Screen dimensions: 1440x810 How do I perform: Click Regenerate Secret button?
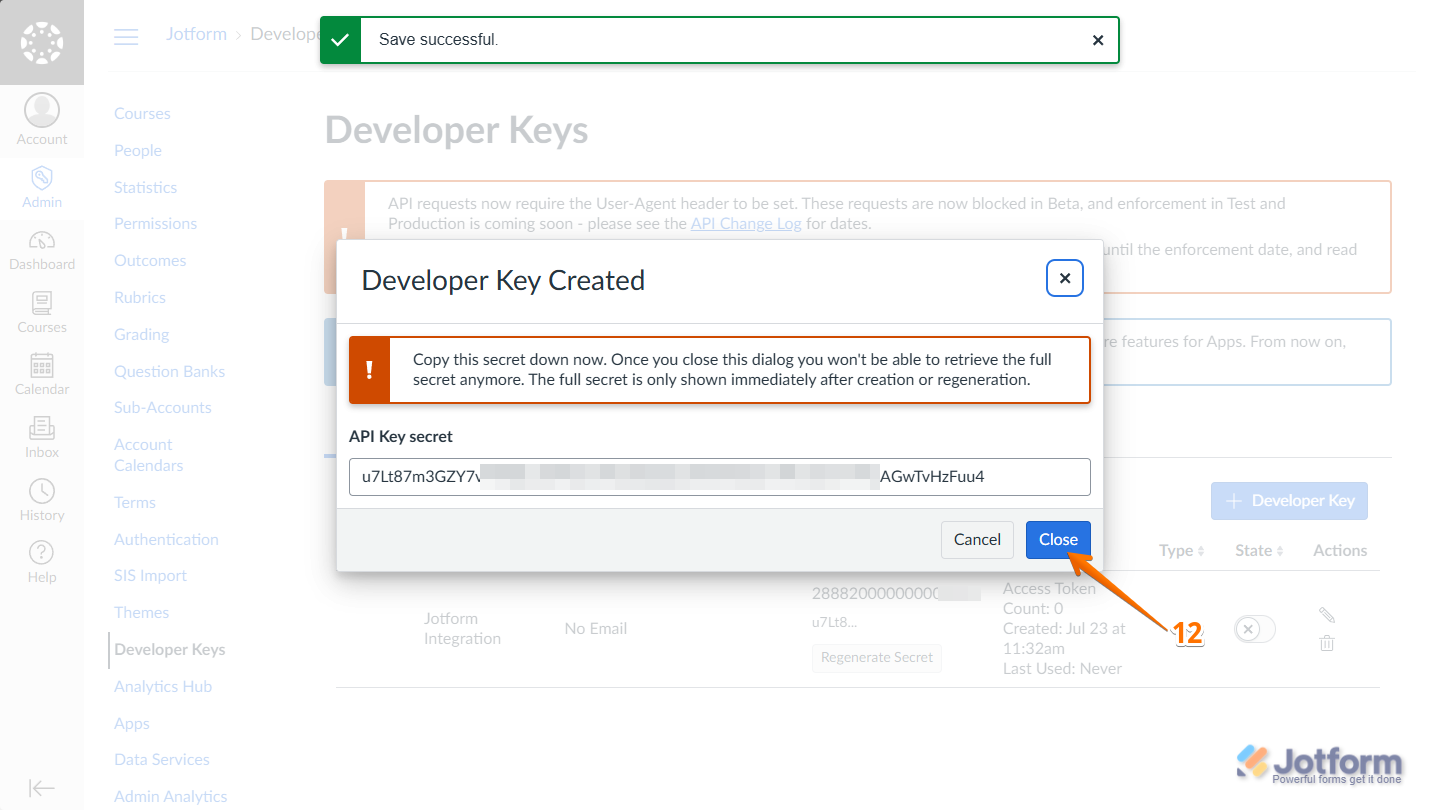(x=877, y=658)
